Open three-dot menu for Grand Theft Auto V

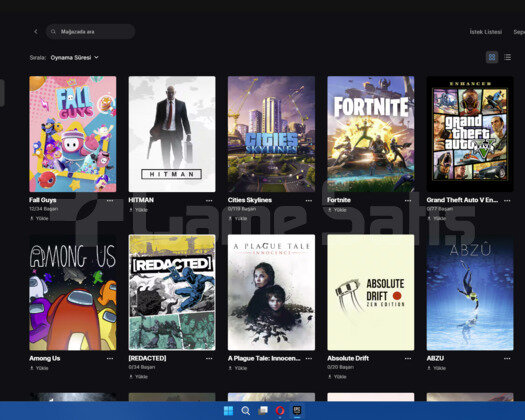[507, 201]
